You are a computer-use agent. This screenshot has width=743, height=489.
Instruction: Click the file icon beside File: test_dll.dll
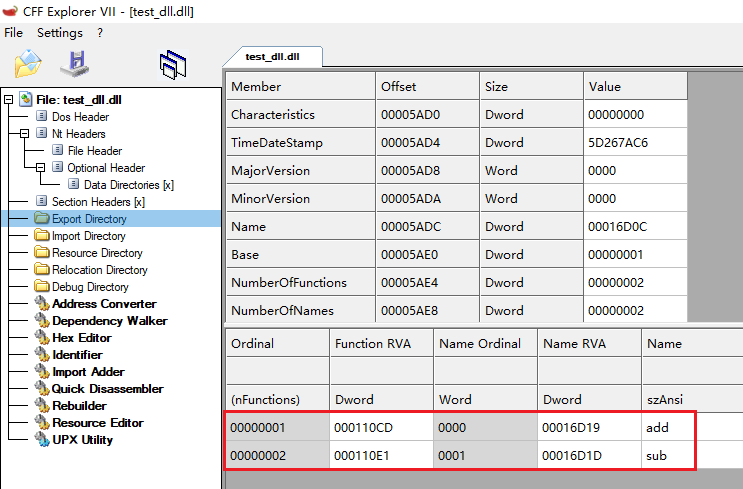(26, 100)
